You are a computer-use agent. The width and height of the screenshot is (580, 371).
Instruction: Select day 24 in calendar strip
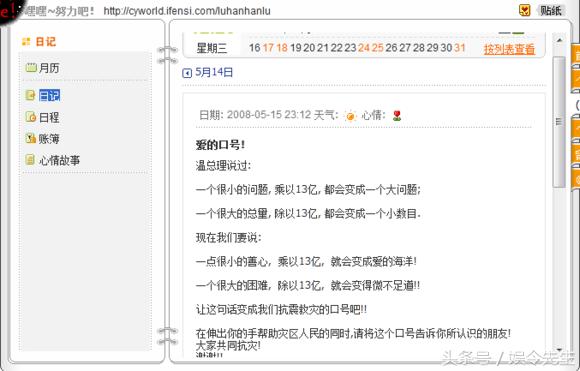click(x=364, y=48)
